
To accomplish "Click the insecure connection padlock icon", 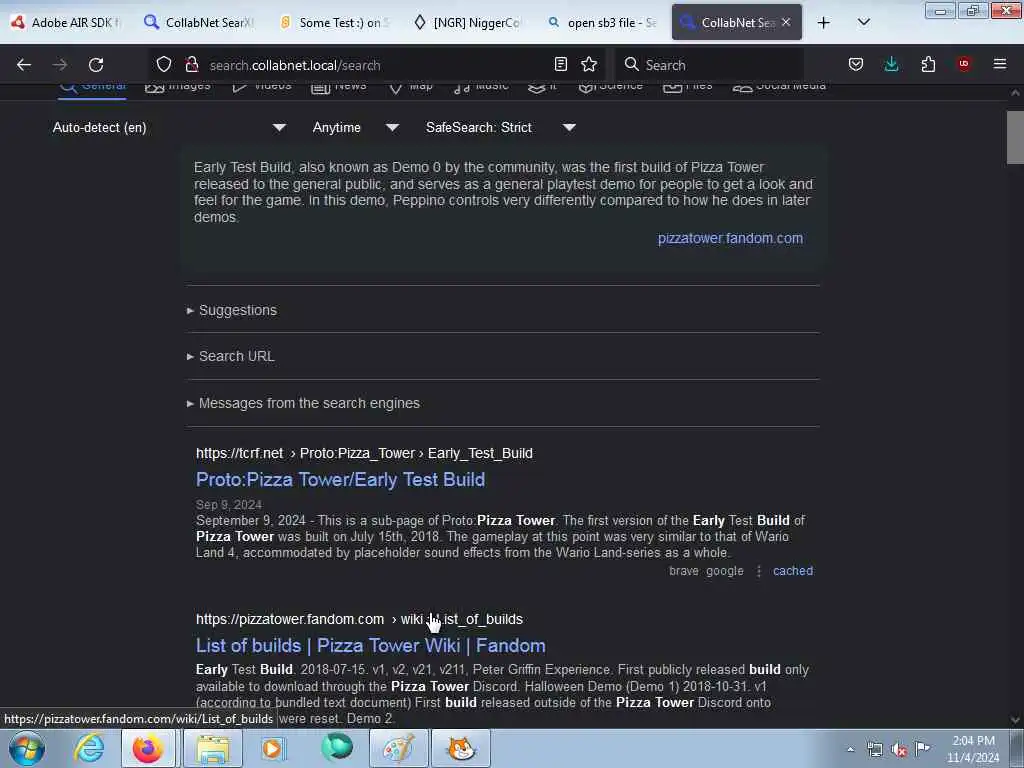I will click(x=191, y=64).
